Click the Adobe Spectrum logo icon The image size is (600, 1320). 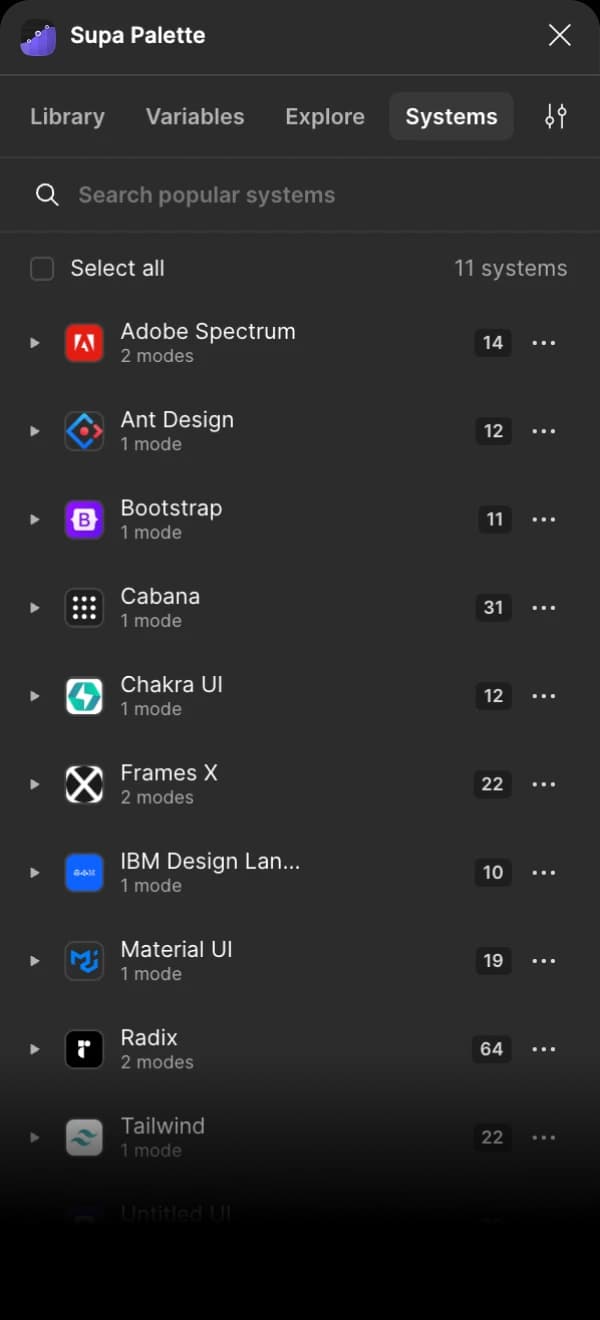pyautogui.click(x=84, y=343)
